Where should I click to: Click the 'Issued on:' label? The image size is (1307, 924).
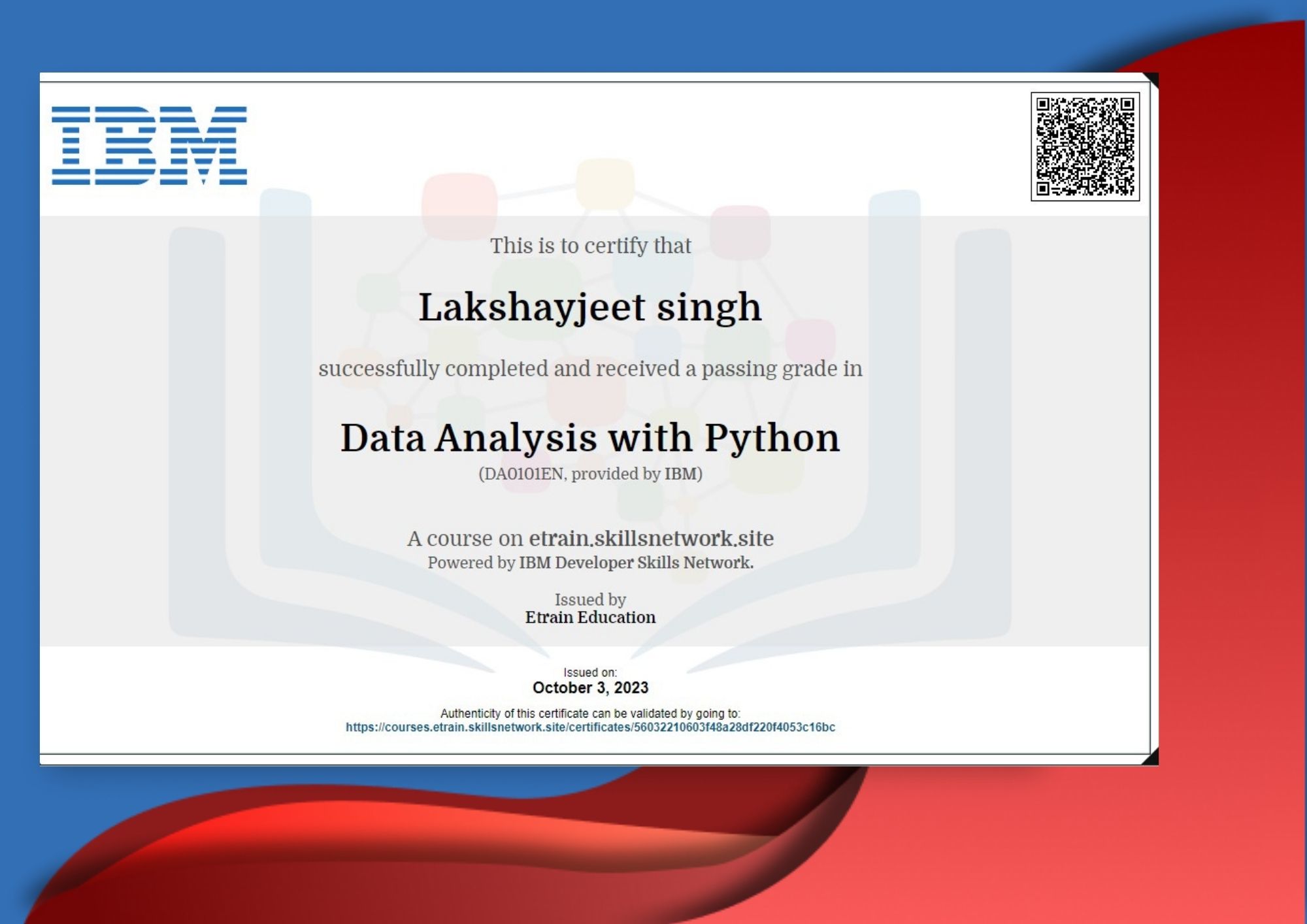pos(590,672)
